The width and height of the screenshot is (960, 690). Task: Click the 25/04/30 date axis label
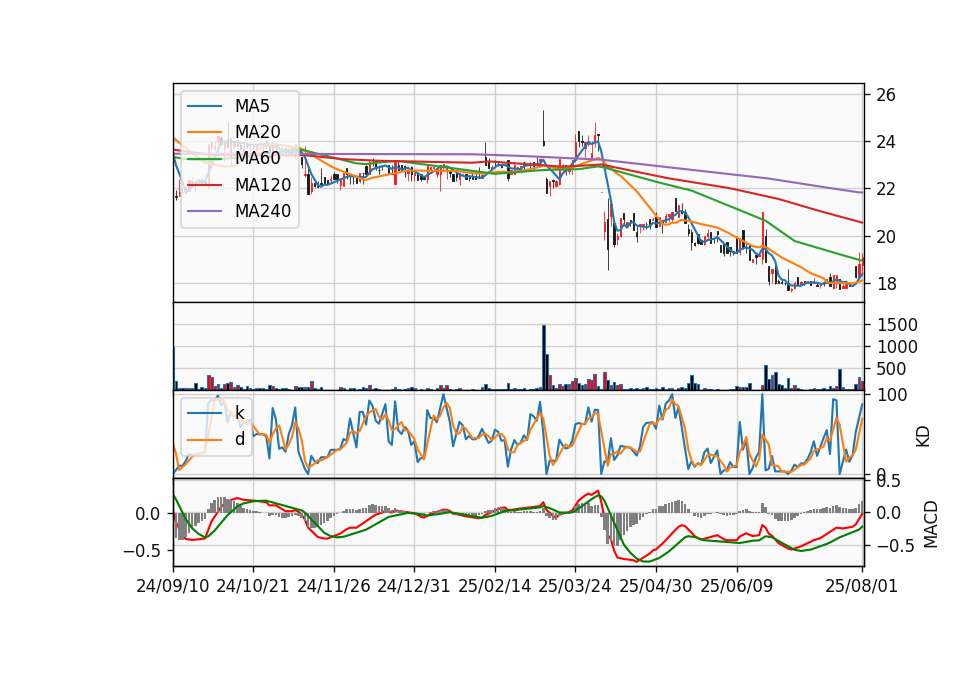(656, 586)
